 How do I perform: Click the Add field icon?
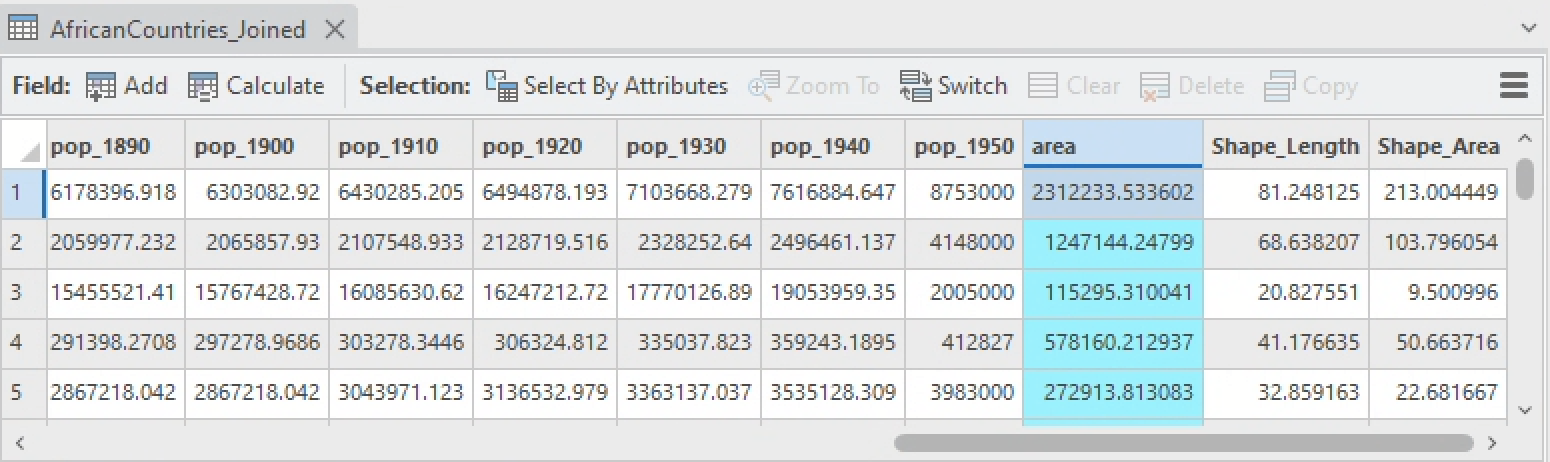click(x=101, y=87)
